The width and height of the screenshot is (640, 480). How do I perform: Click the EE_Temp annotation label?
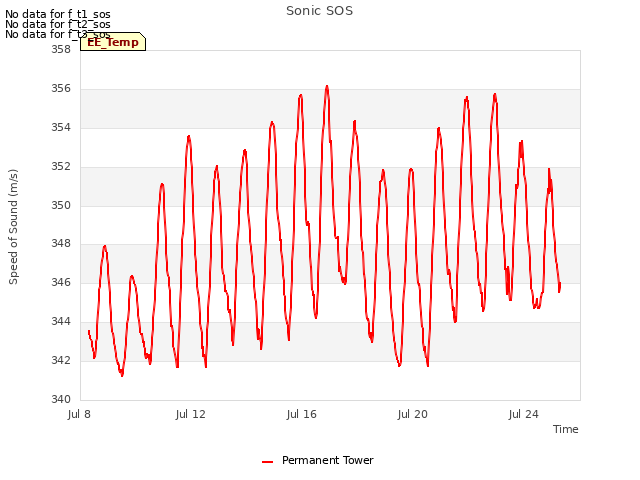[113, 42]
